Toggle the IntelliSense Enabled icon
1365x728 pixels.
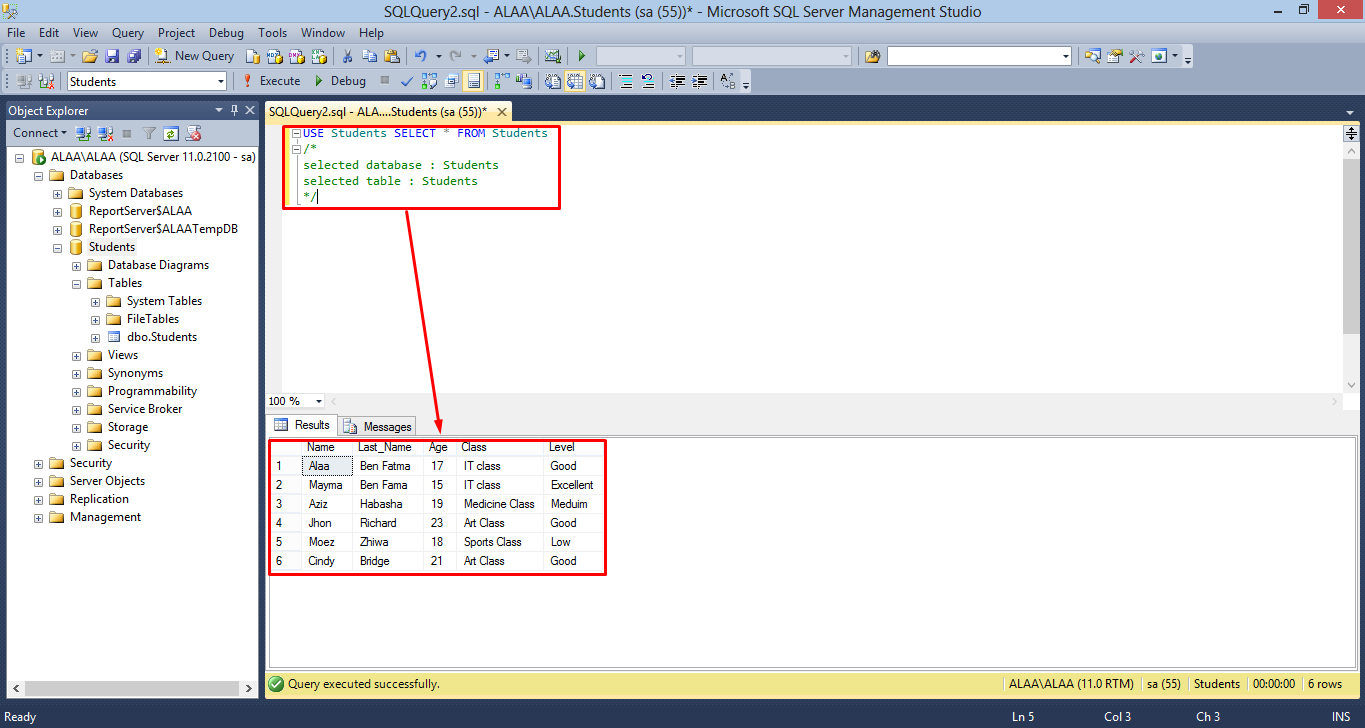point(474,81)
